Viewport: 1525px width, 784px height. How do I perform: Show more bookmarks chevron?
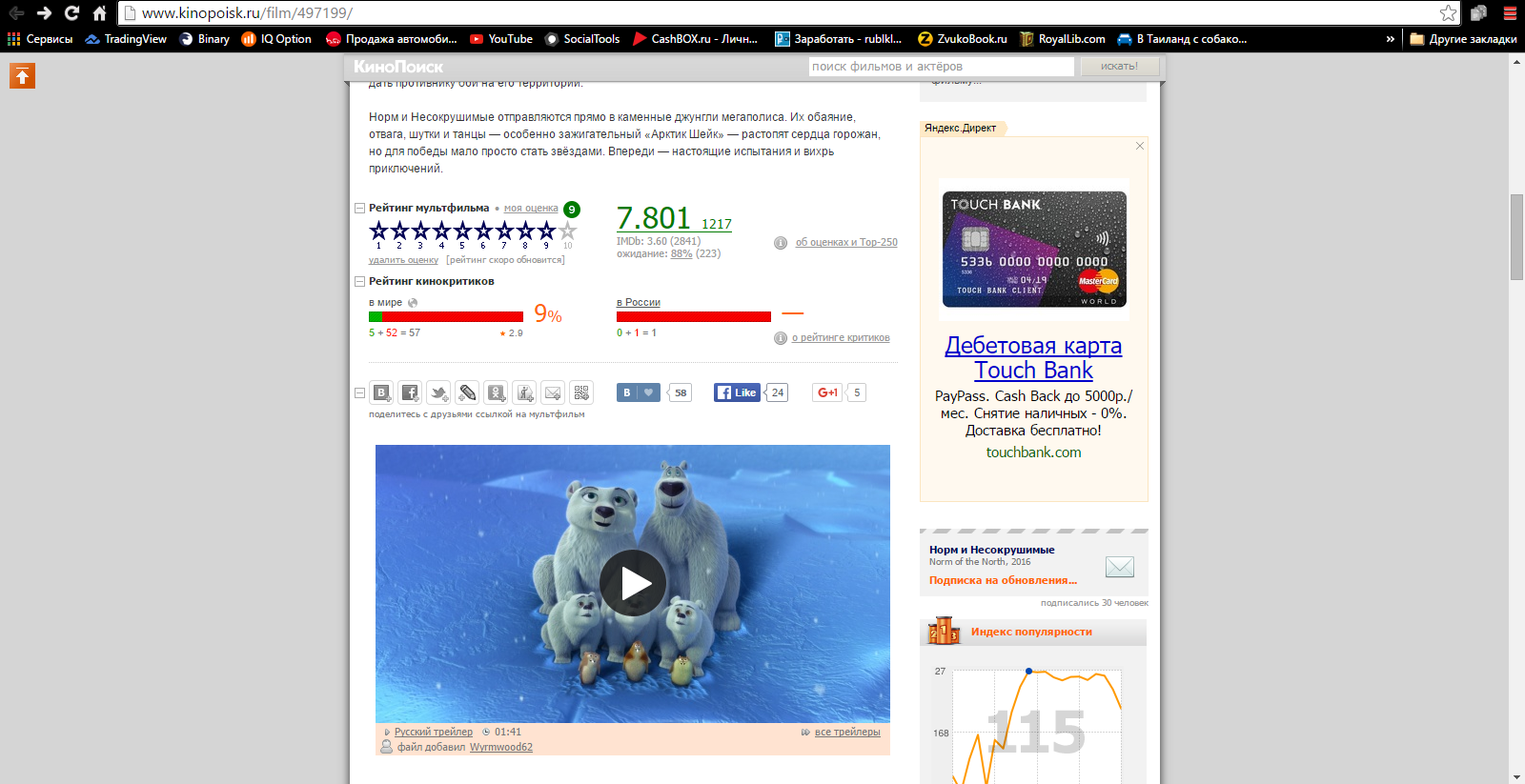pos(1390,39)
